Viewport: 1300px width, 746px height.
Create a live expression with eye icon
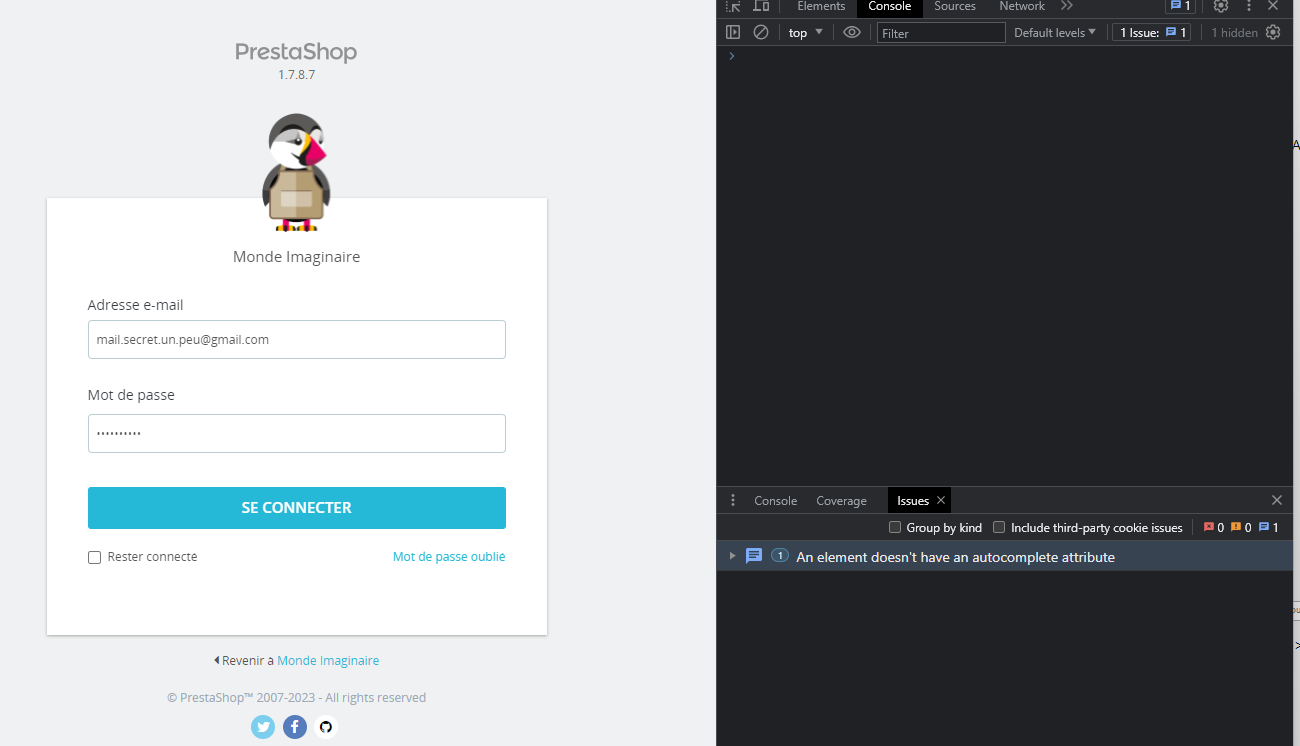(x=852, y=32)
